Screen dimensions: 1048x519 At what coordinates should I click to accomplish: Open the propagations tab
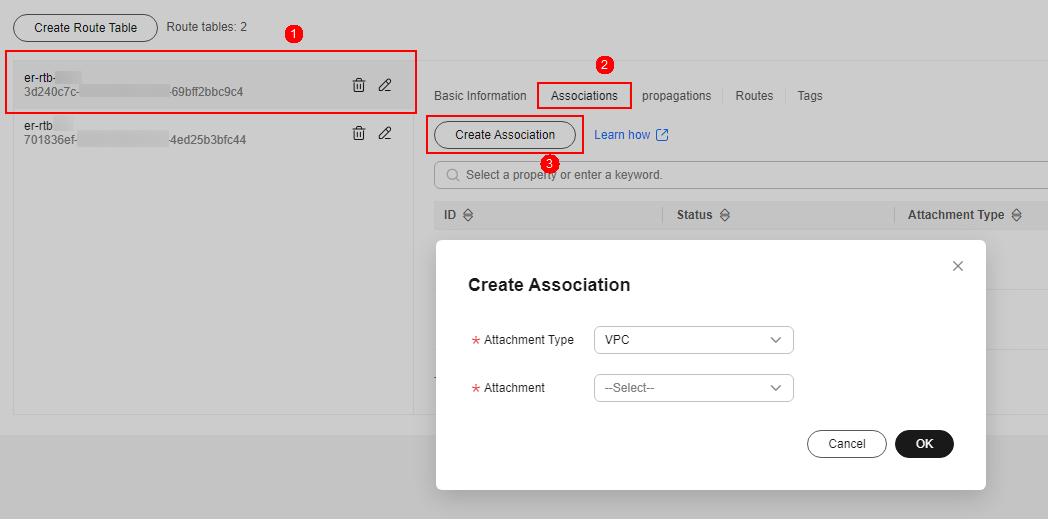coord(676,96)
